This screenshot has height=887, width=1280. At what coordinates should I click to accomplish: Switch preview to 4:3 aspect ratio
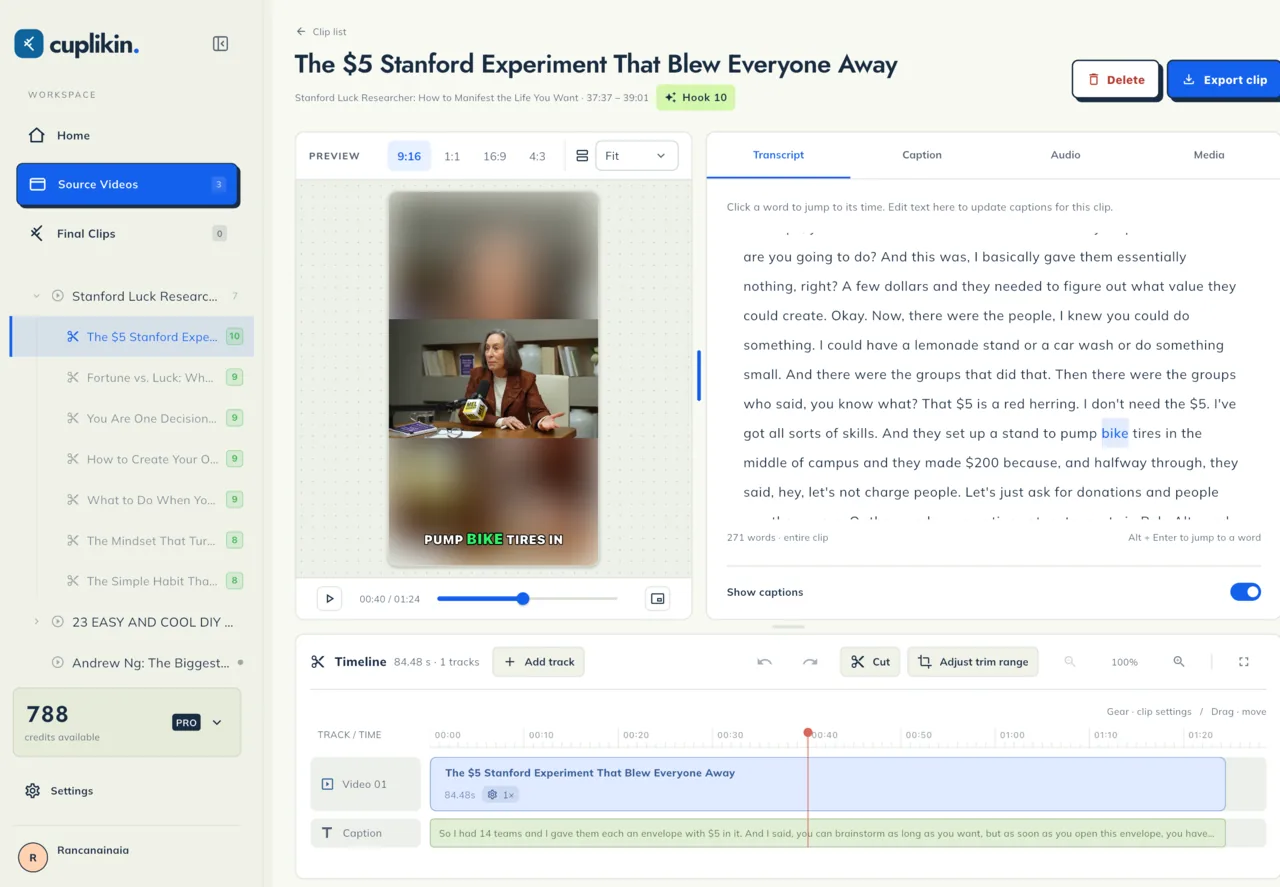[x=537, y=156]
